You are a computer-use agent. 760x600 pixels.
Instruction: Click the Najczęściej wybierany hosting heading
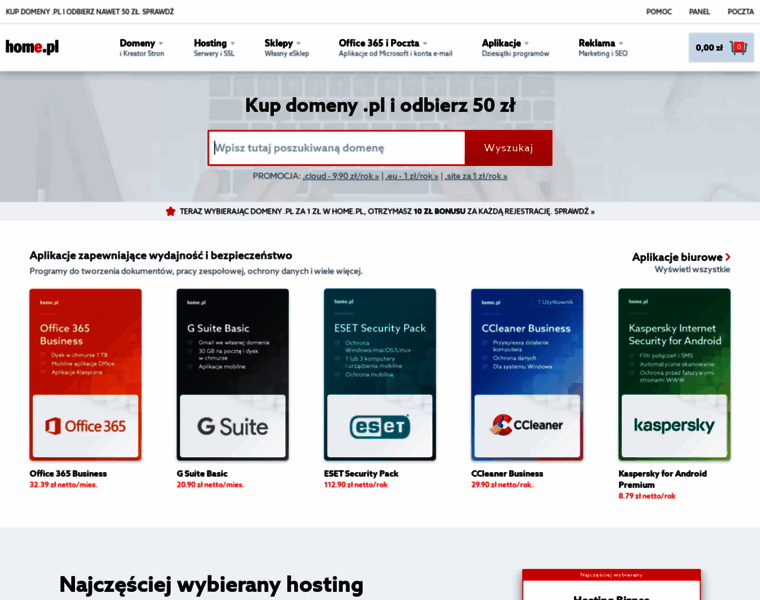pos(211,584)
